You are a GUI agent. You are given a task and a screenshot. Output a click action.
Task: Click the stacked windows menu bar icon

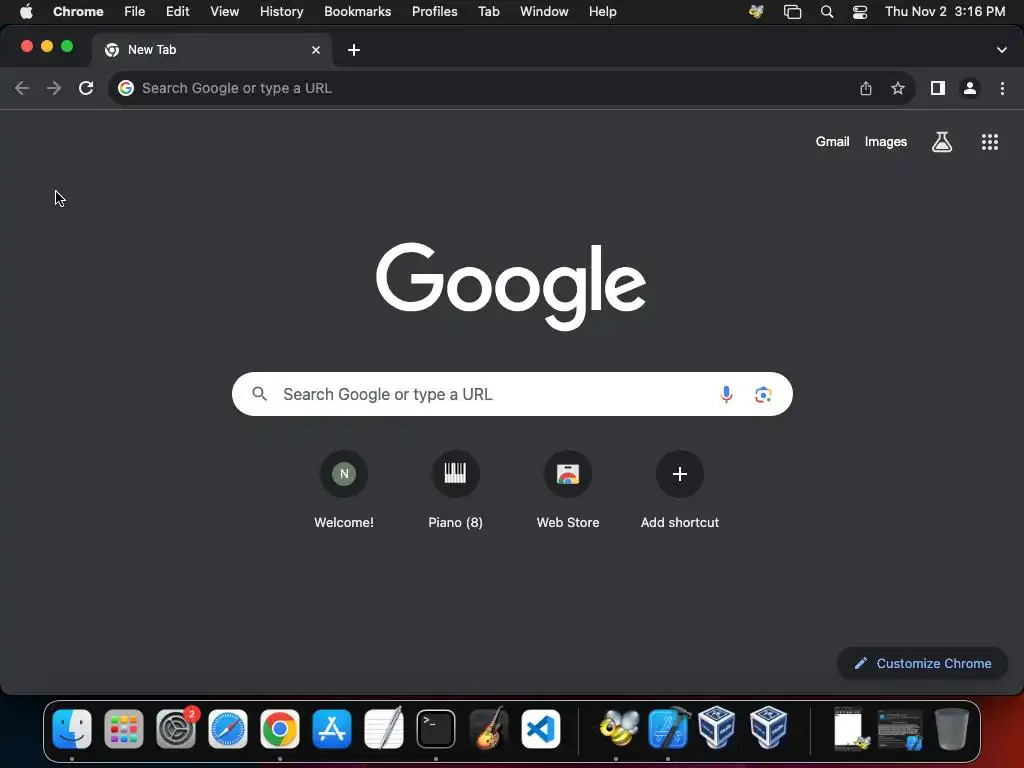792,12
